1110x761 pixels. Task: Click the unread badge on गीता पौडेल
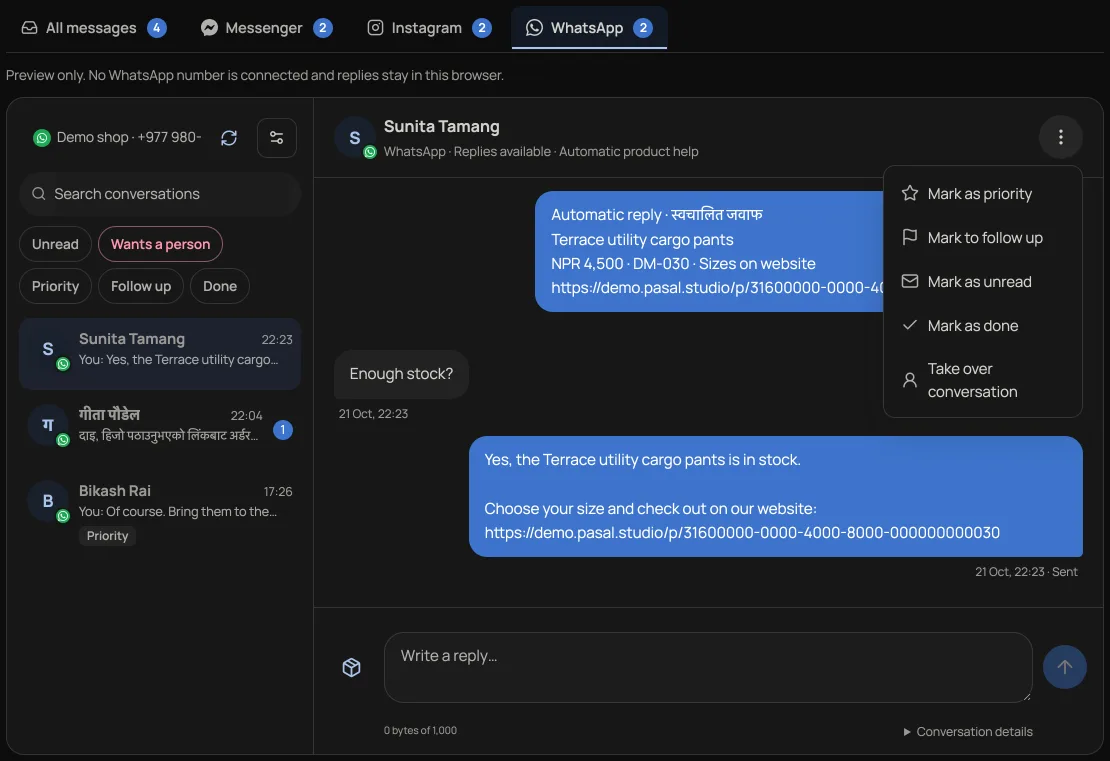click(x=282, y=430)
